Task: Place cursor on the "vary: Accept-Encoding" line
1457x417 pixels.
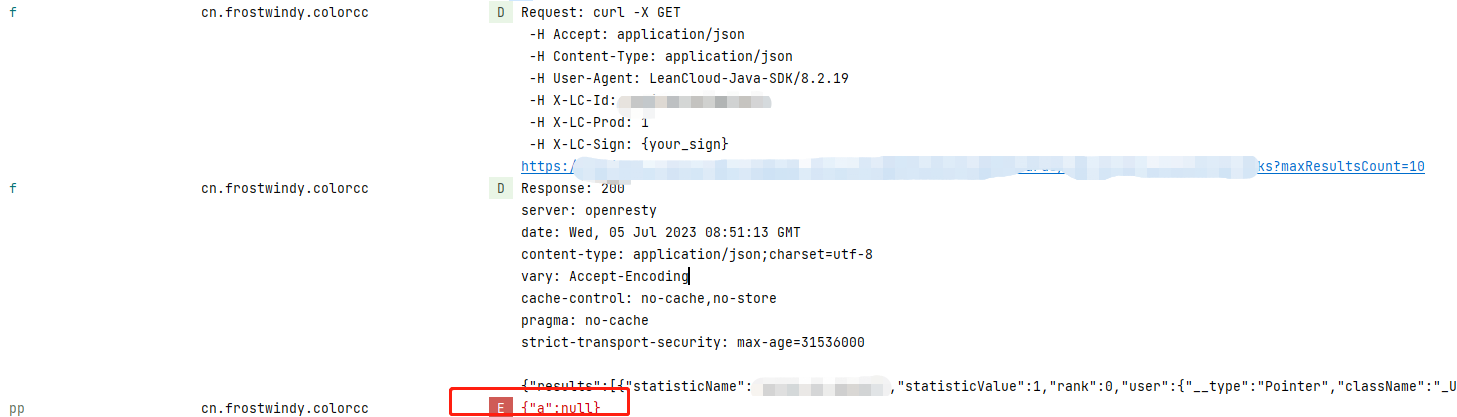Action: click(604, 276)
